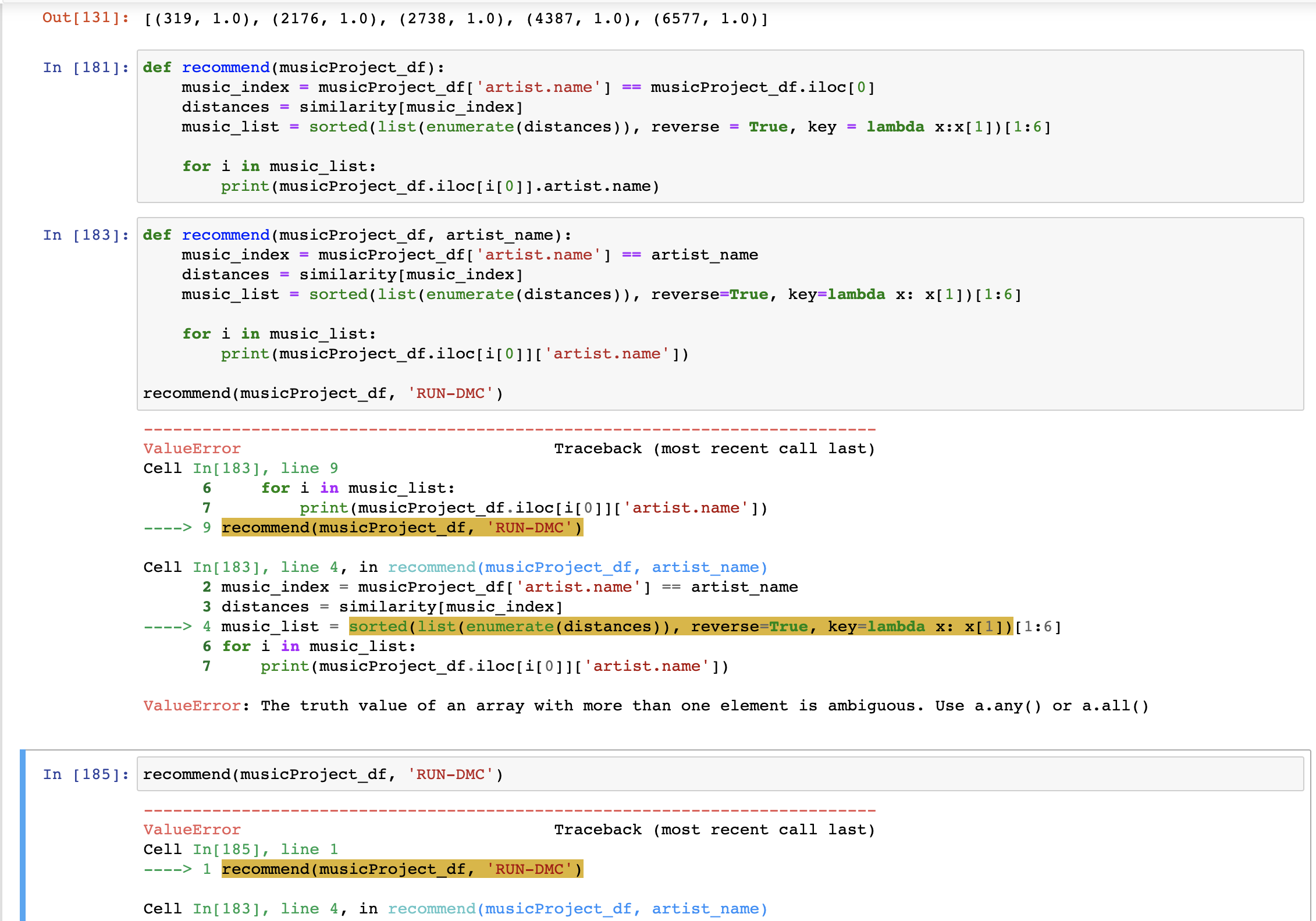1316x921 pixels.
Task: Click the bottom-most 'In[183], line 4' link
Action: pyautogui.click(x=265, y=909)
